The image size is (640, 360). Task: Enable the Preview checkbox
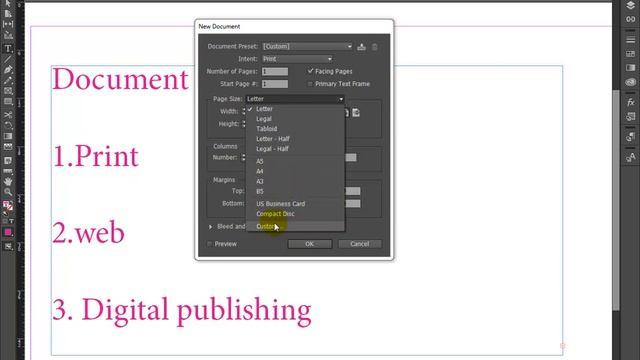(x=210, y=244)
